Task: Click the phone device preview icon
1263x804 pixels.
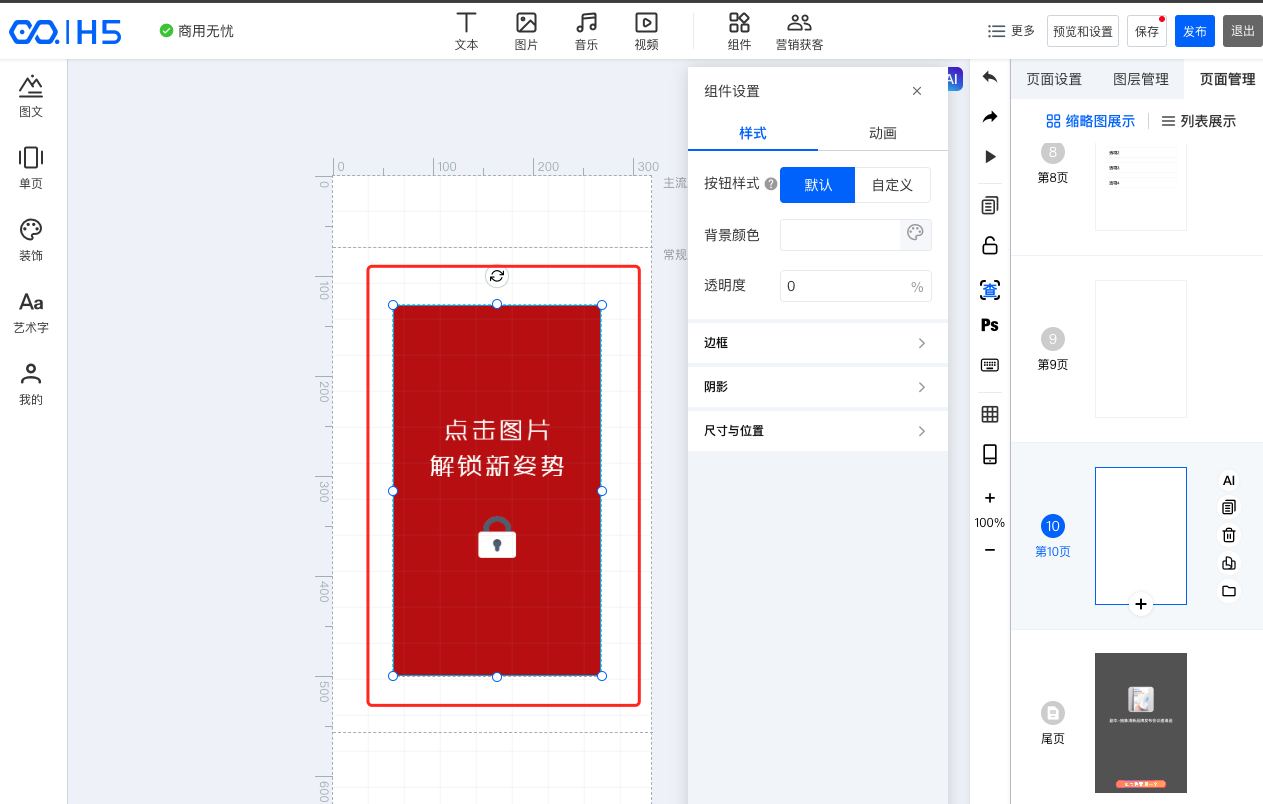Action: [x=990, y=455]
